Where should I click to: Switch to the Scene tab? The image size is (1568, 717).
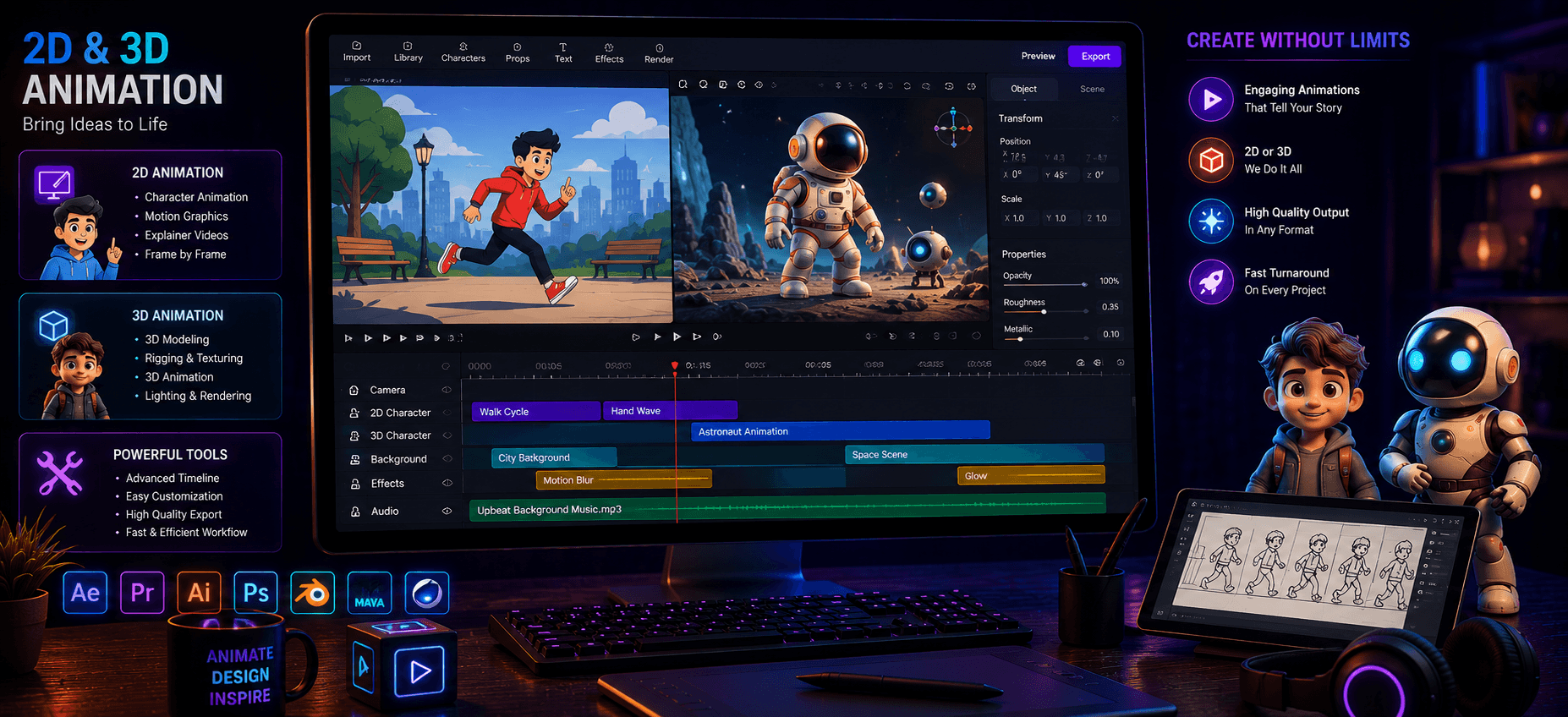tap(1092, 89)
